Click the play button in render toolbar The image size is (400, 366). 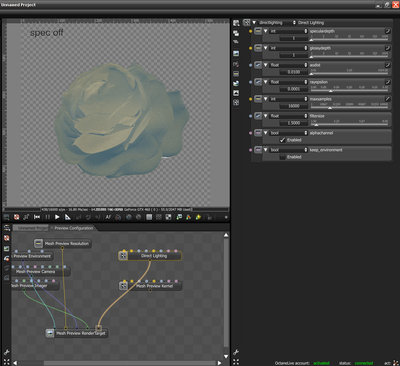point(57,217)
